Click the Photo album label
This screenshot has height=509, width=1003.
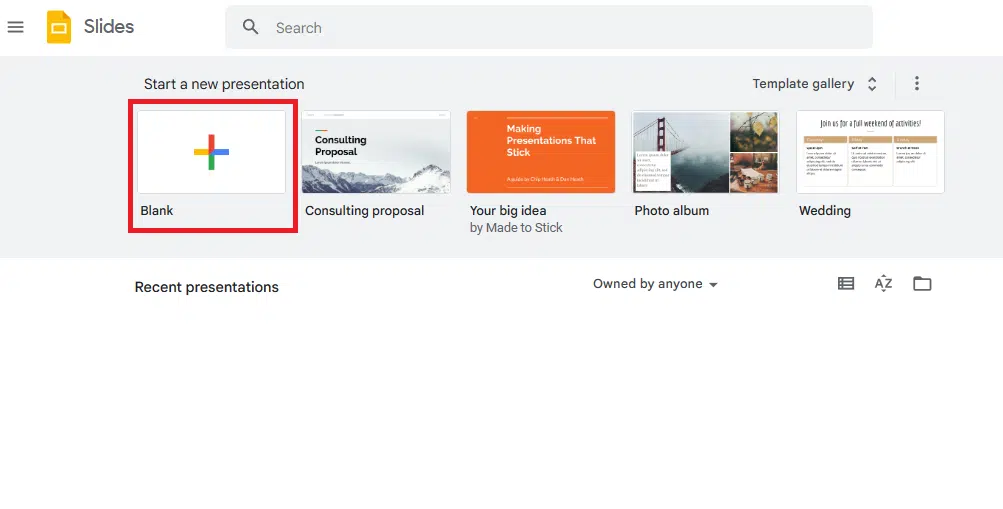(671, 211)
